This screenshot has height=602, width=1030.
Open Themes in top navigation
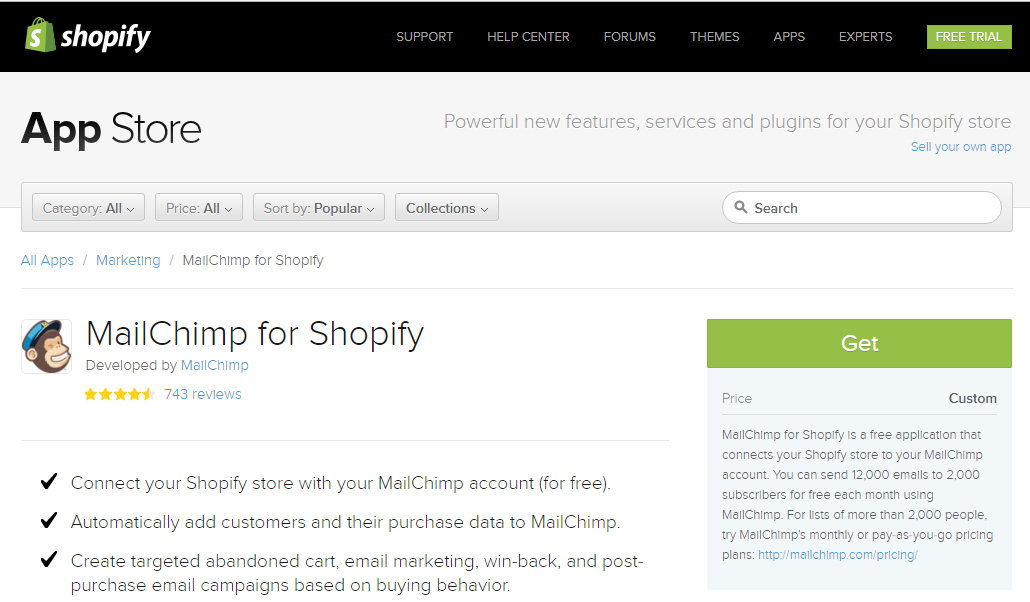pos(715,37)
